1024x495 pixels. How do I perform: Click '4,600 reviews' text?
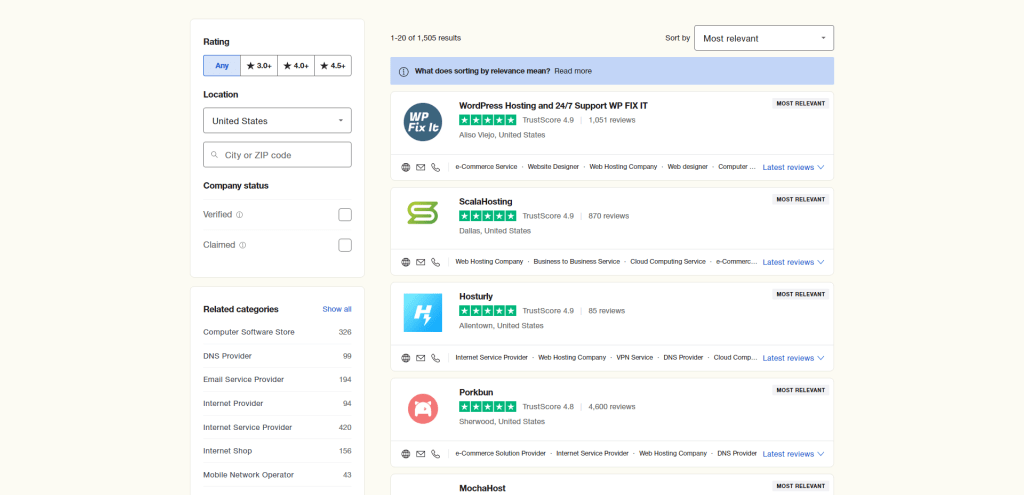612,406
